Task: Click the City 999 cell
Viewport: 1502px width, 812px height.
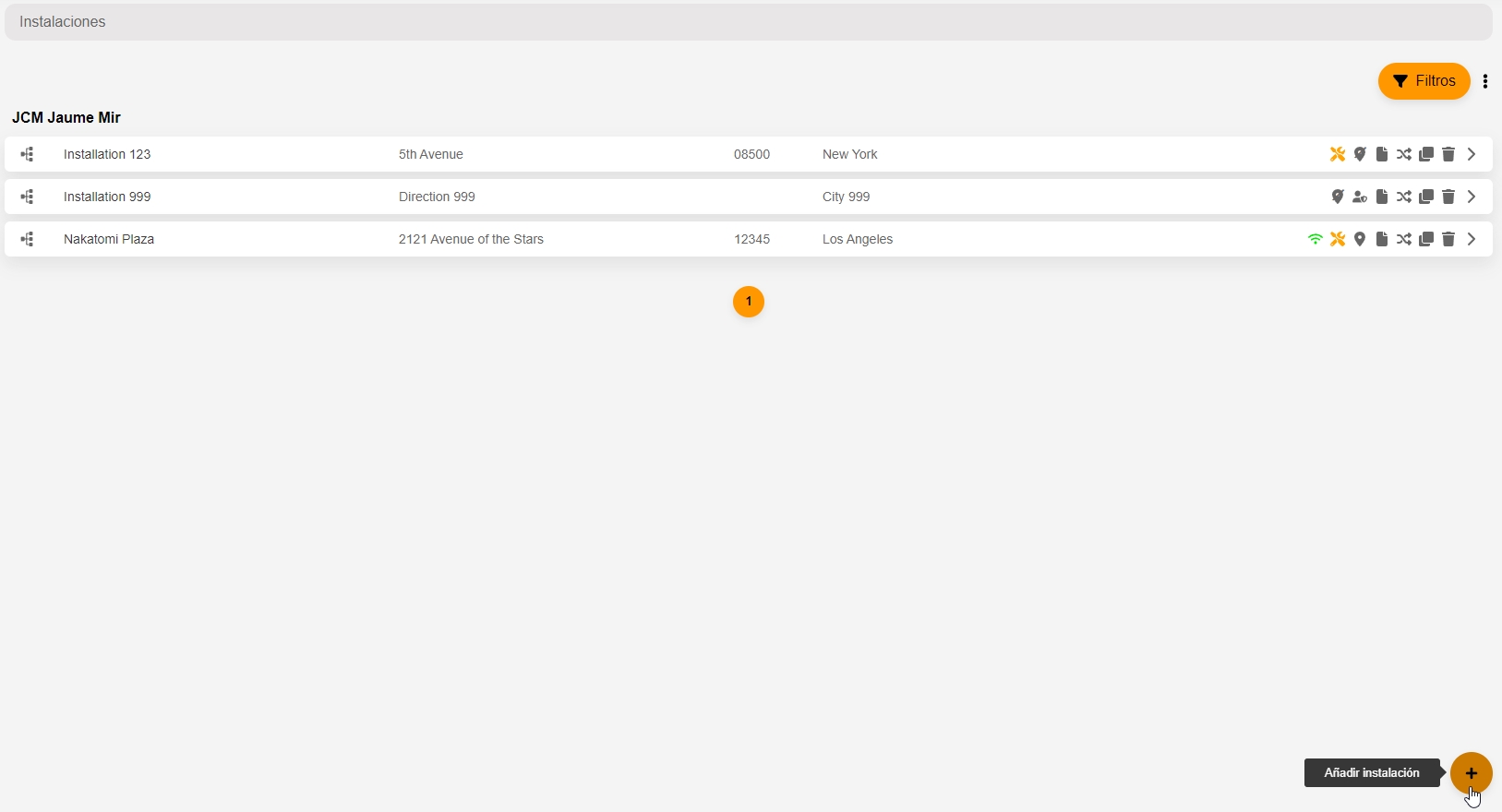Action: [847, 197]
